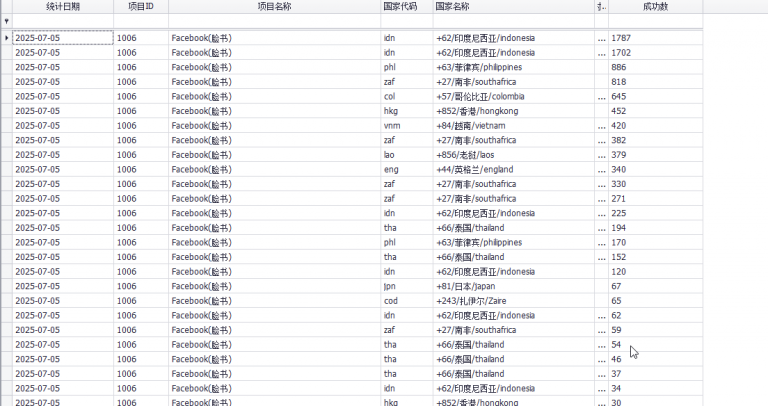The height and width of the screenshot is (406, 768).
Task: Click the '+84/越南/vietnam' country name cell
Action: coord(514,125)
